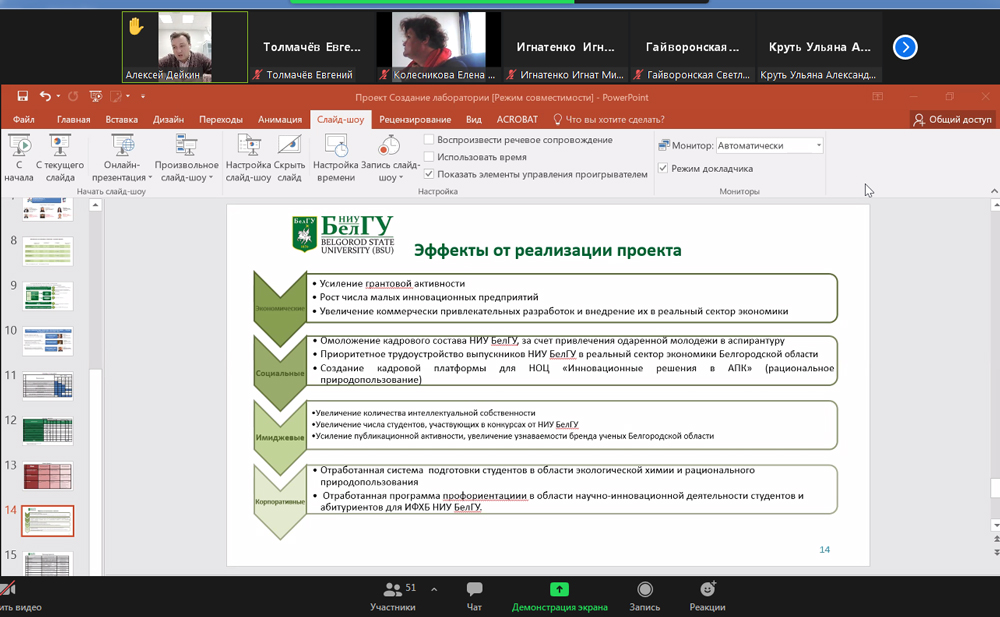Switch to the Анимация ribbon tab
This screenshot has width=1000, height=617.
click(280, 120)
